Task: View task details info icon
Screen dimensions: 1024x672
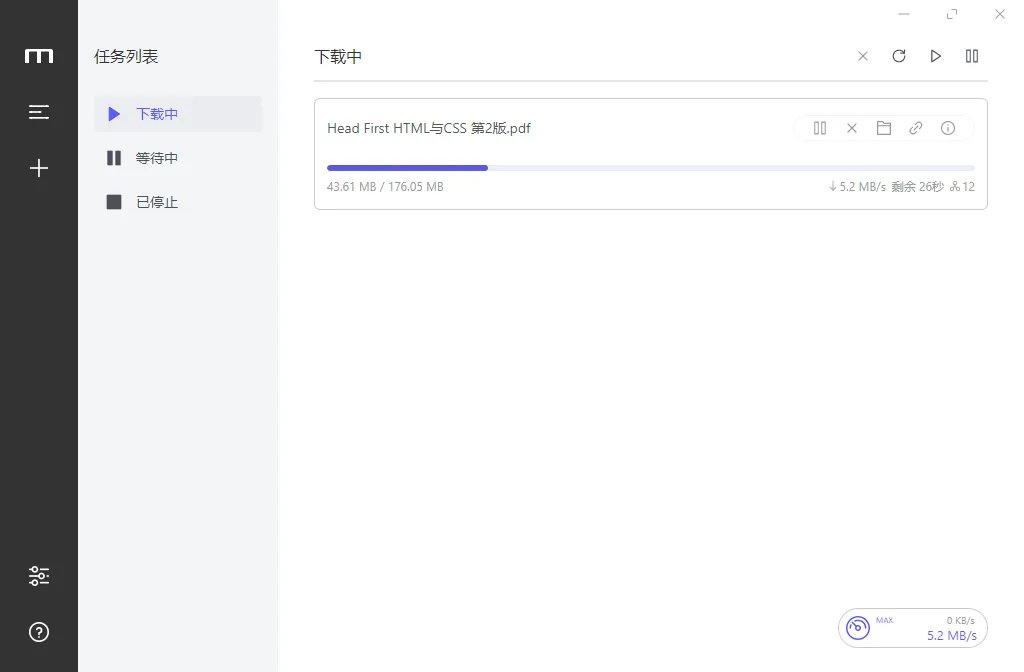Action: pyautogui.click(x=948, y=128)
